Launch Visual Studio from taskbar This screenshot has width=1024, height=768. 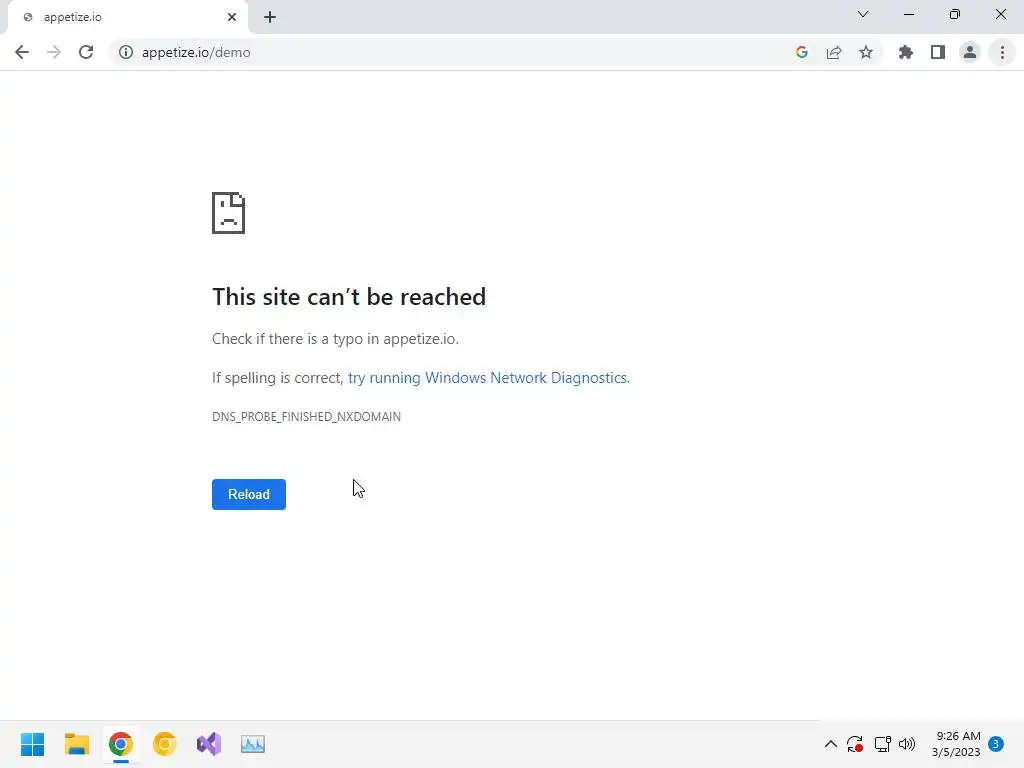209,744
